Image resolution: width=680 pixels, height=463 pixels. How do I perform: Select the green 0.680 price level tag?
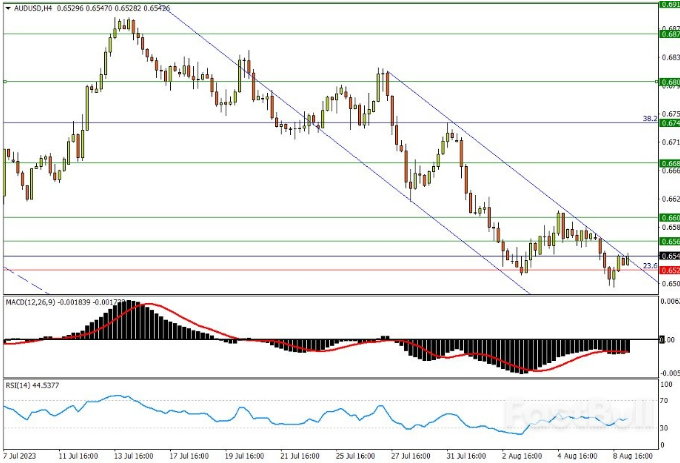[668, 81]
